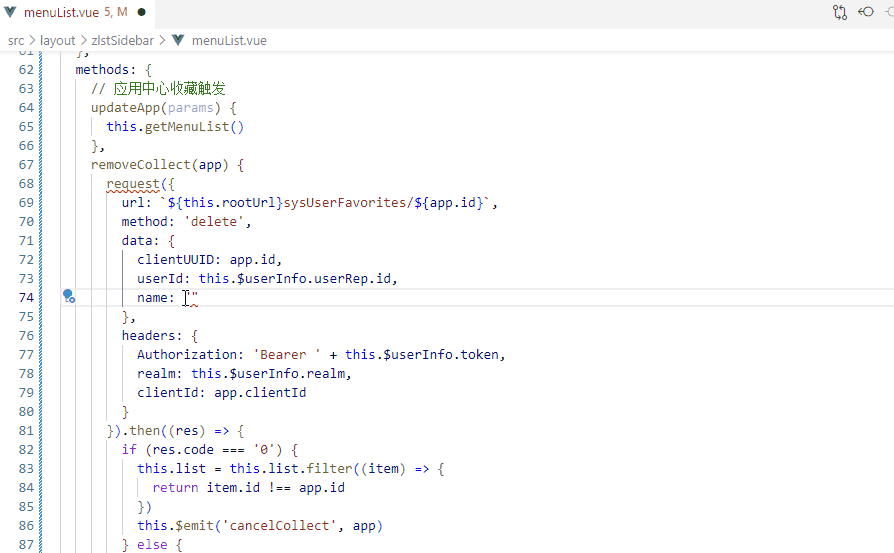
Task: Click the getMenuList call on line 65
Action: click(184, 126)
